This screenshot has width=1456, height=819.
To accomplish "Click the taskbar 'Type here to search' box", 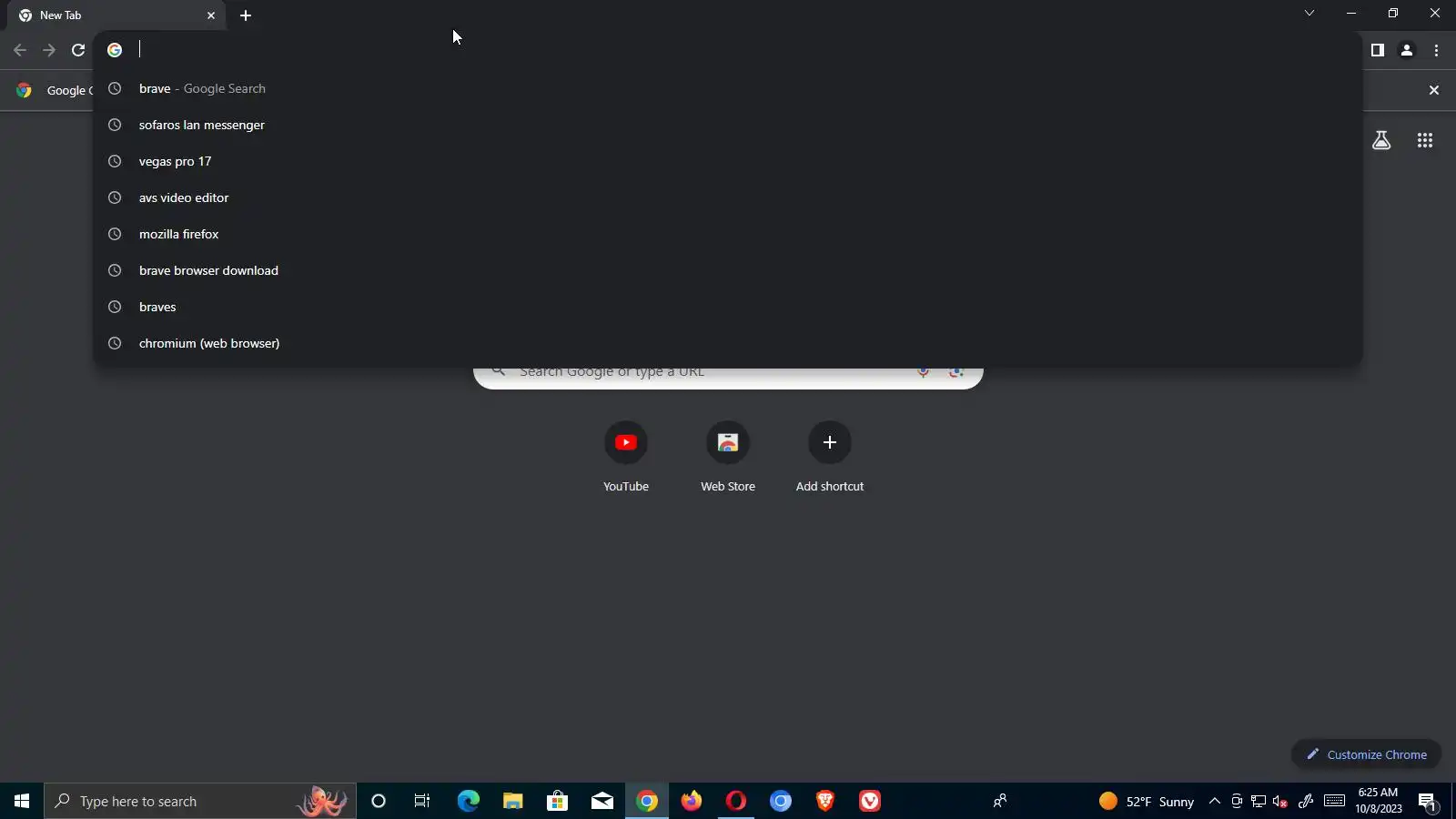I will (200, 801).
